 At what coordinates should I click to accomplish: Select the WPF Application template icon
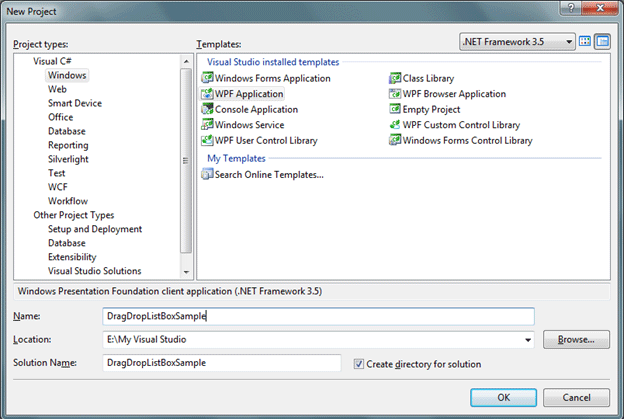(x=207, y=94)
